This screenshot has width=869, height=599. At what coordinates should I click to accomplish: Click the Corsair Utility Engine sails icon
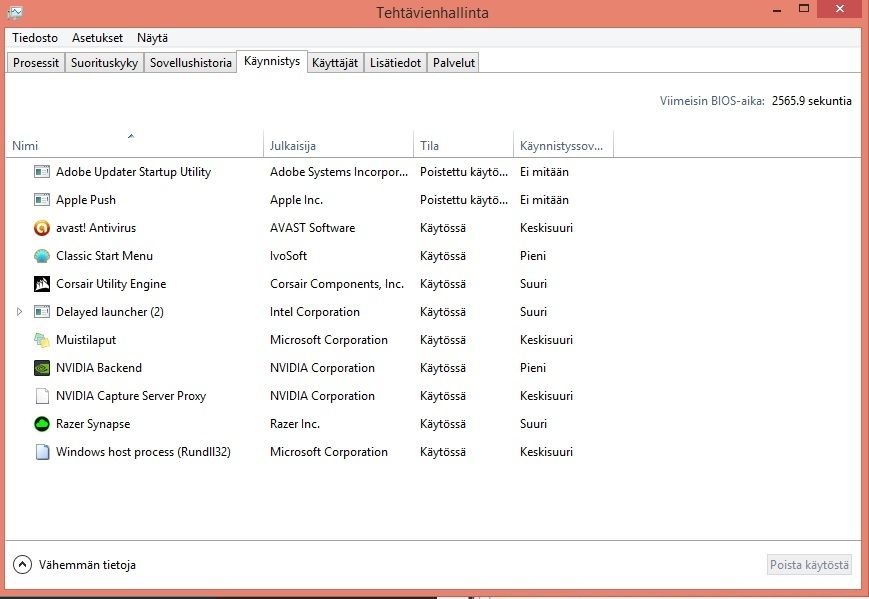[x=42, y=284]
